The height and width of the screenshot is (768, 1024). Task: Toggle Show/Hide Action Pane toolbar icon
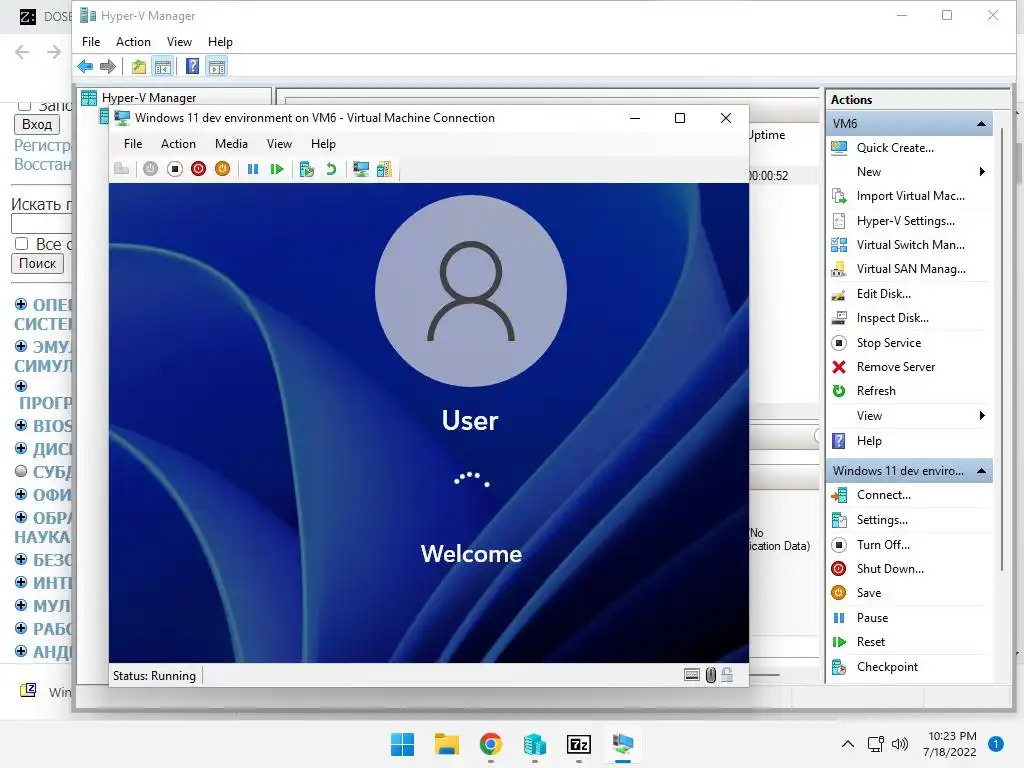tap(217, 66)
